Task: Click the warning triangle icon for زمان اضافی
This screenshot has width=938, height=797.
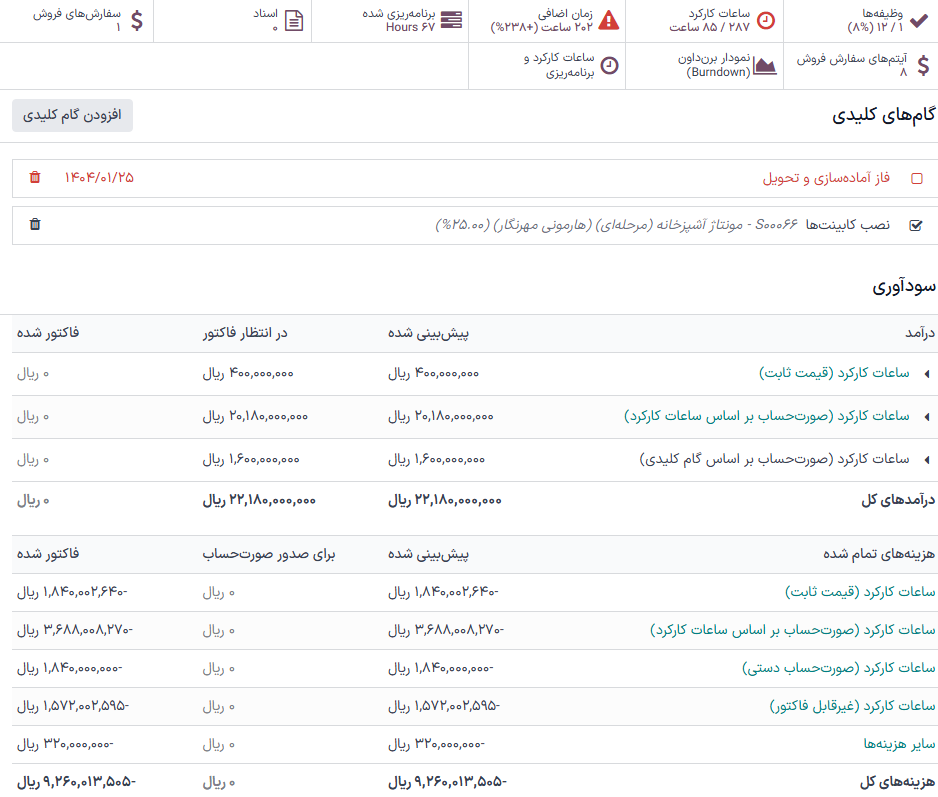Action: tap(608, 20)
